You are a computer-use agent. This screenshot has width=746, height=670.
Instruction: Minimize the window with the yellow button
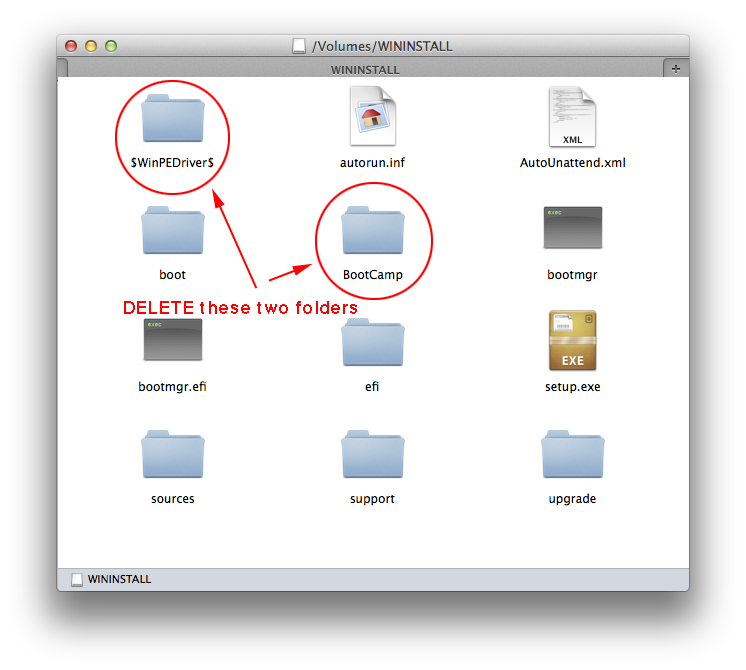(x=91, y=46)
